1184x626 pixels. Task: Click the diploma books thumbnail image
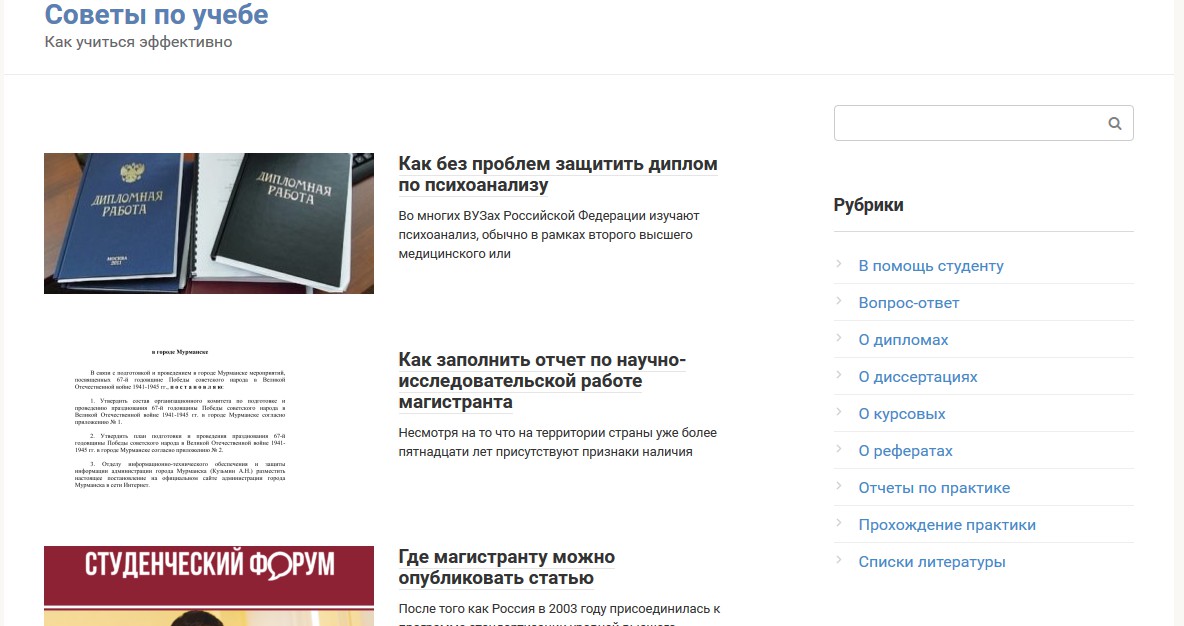208,224
